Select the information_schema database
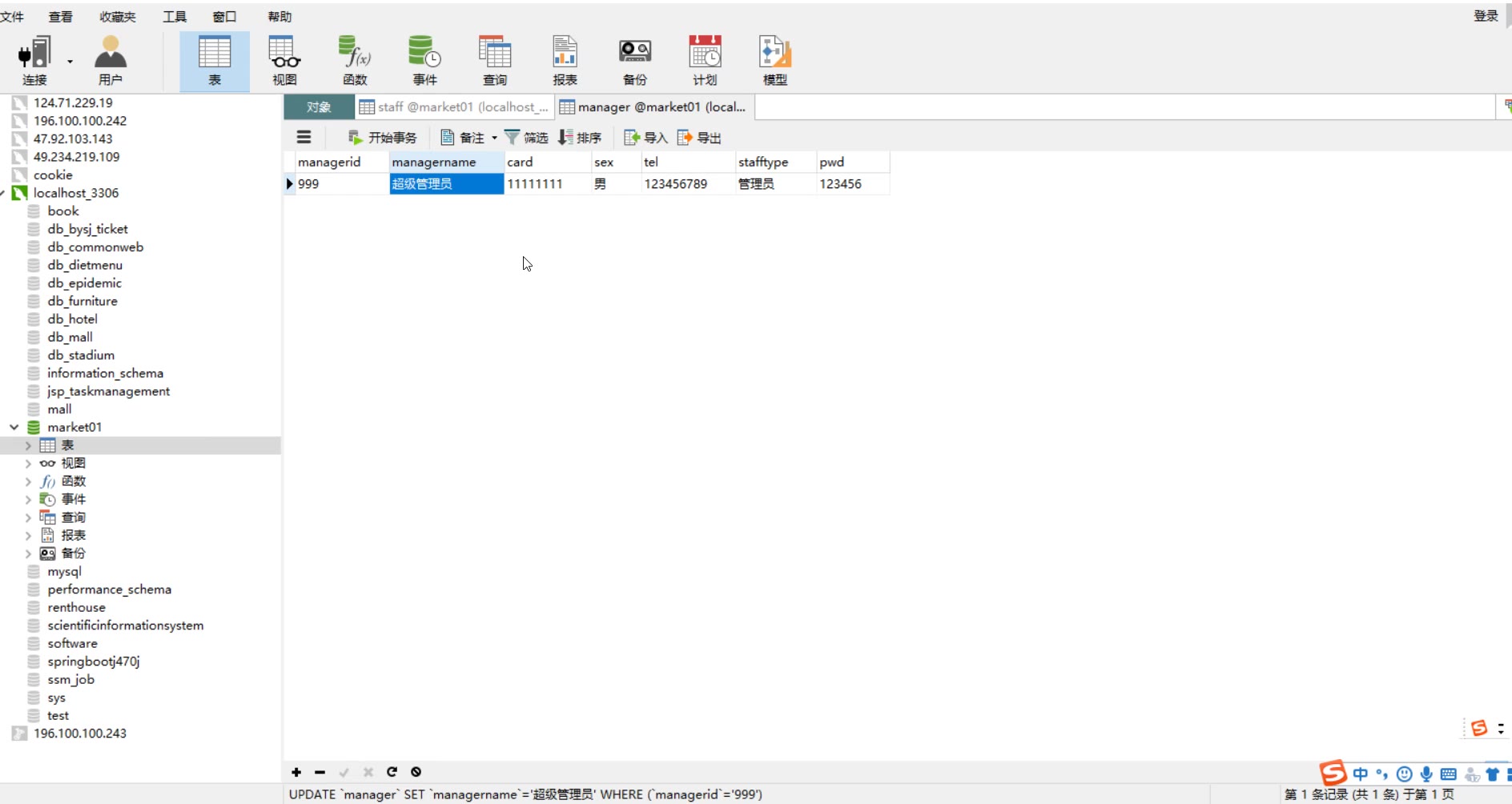Viewport: 1512px width, 804px height. click(x=105, y=373)
